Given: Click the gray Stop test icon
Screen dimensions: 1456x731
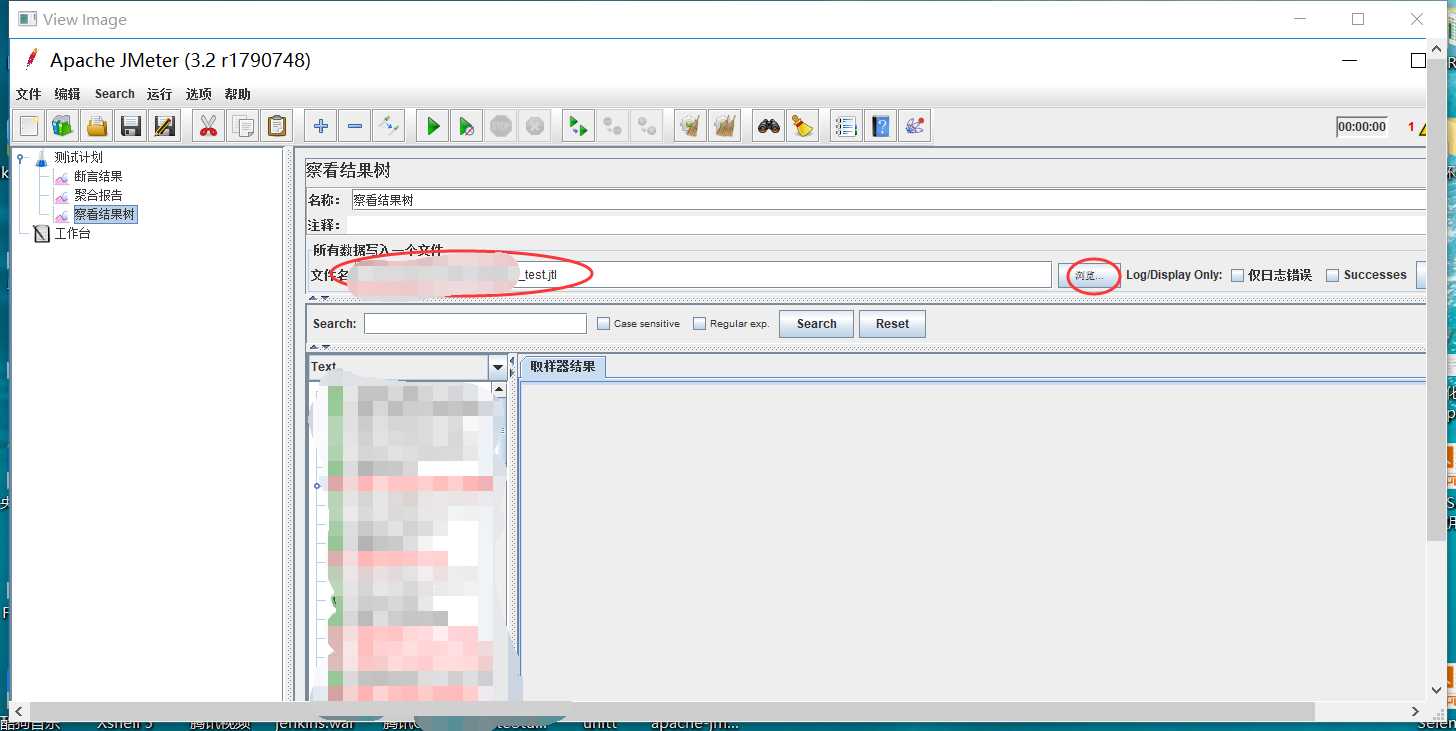Looking at the screenshot, I should (500, 126).
